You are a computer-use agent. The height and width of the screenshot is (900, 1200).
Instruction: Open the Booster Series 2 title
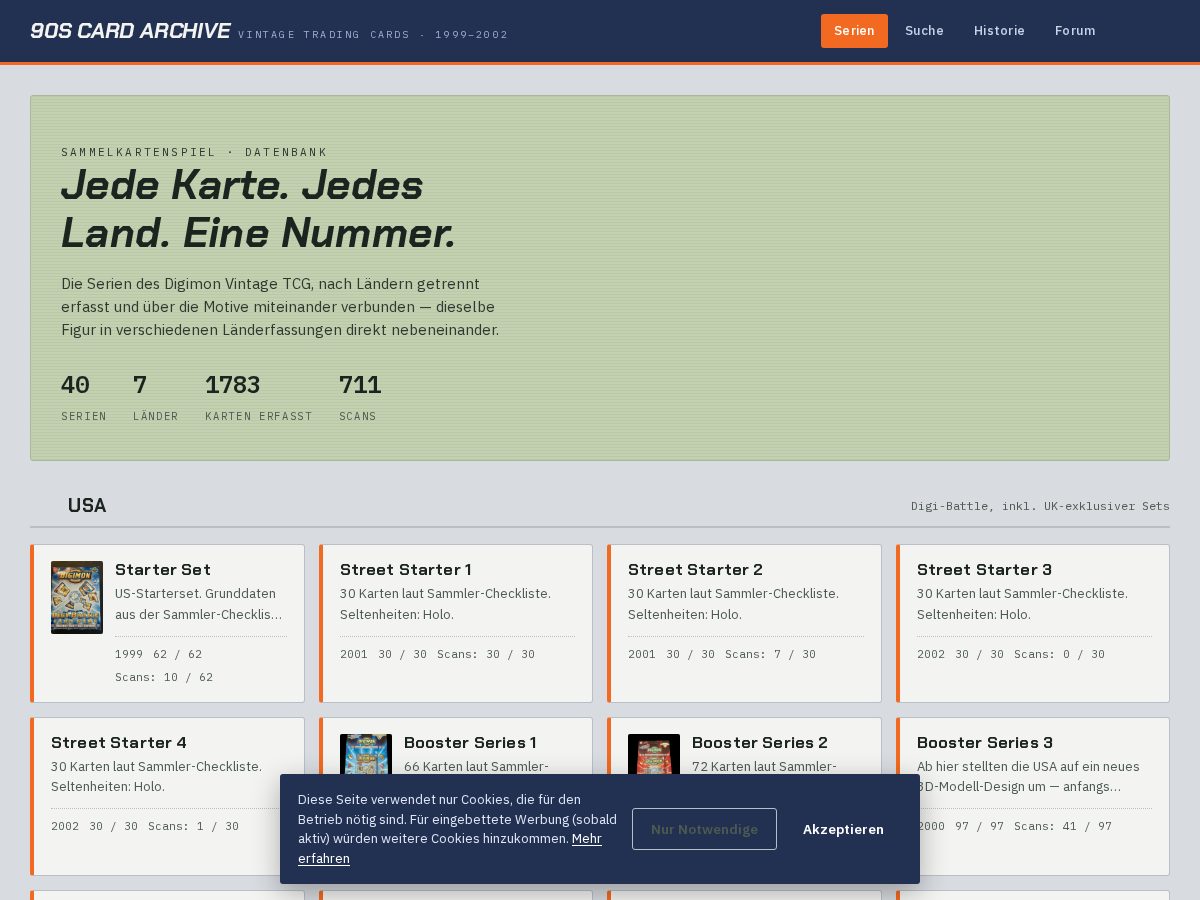(760, 742)
